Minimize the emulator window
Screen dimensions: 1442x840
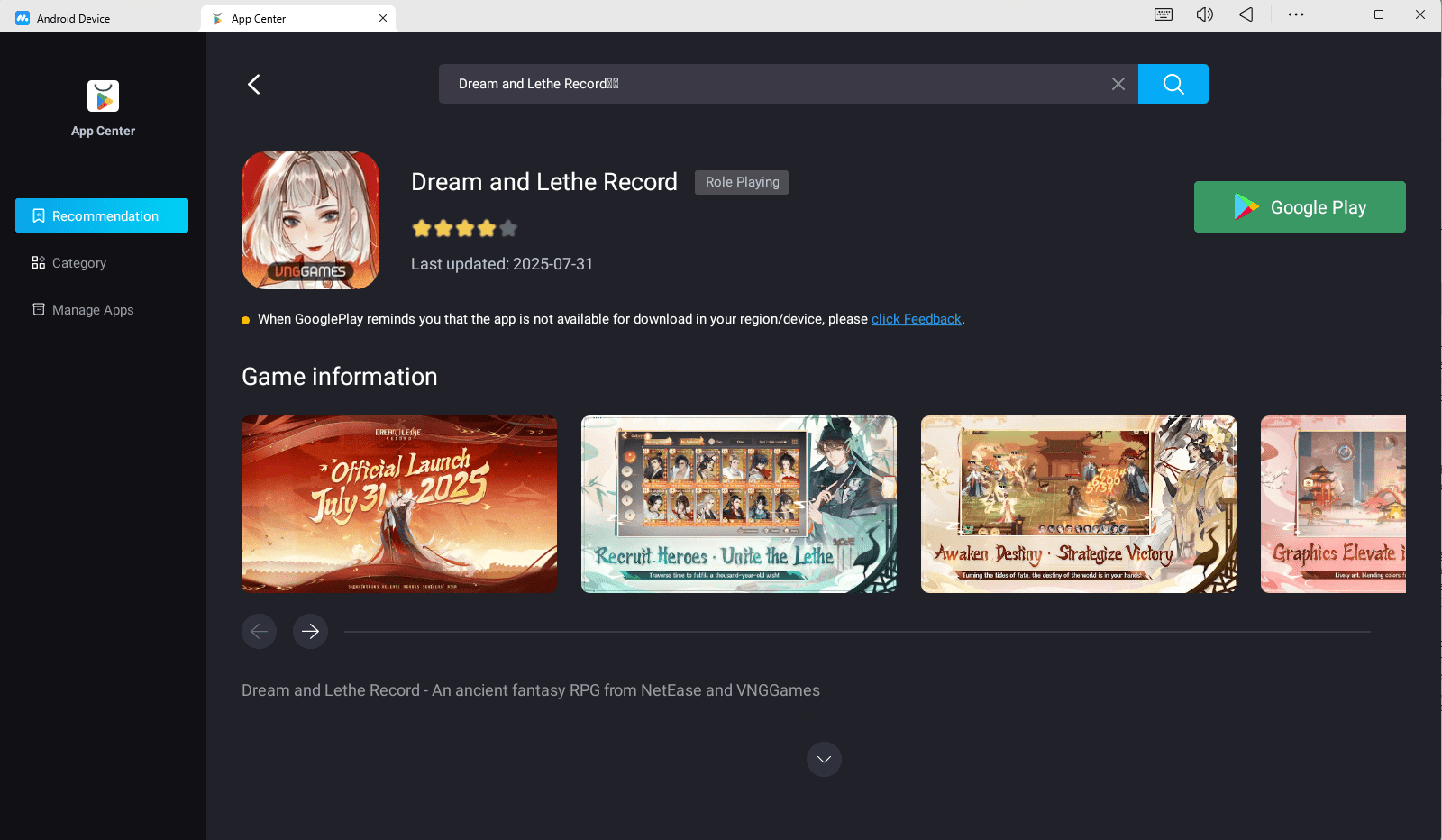(x=1337, y=14)
